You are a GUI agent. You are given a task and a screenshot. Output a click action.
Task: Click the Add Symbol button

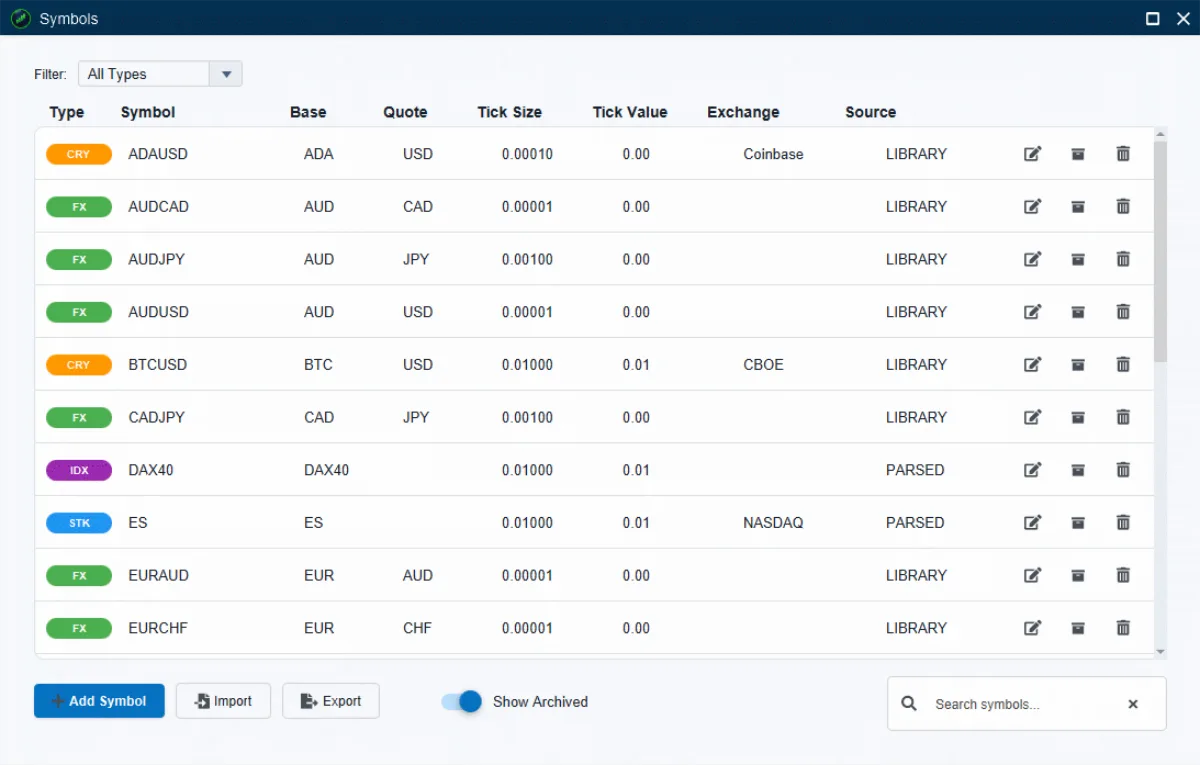pos(99,701)
